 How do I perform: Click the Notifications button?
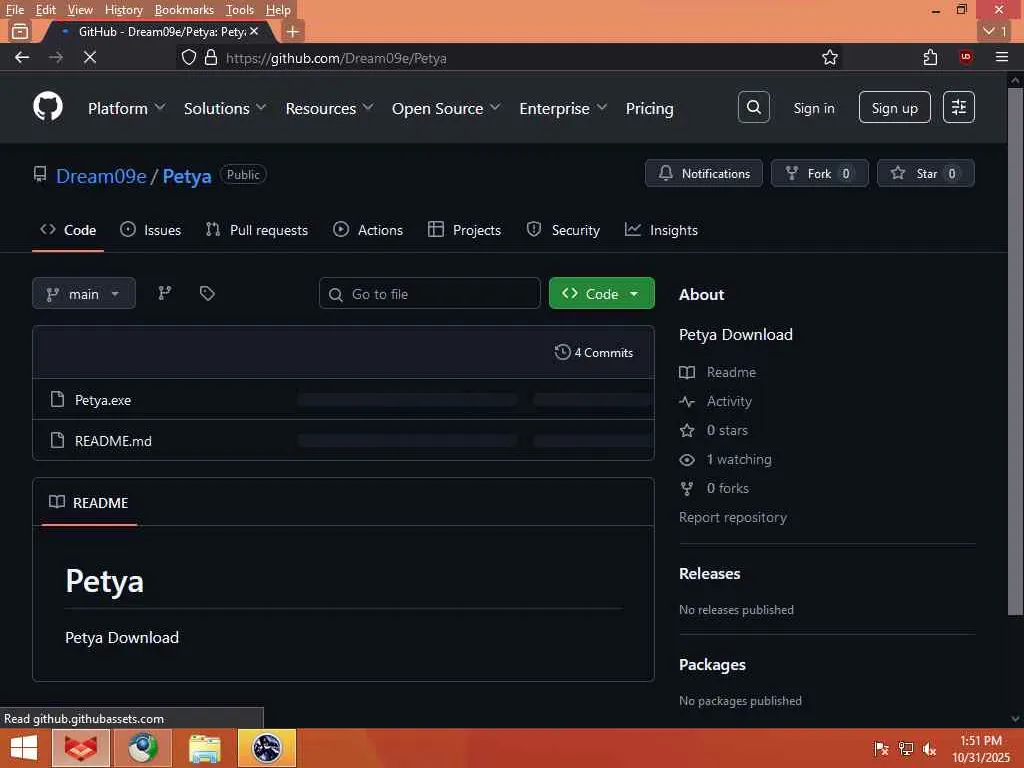coord(704,173)
